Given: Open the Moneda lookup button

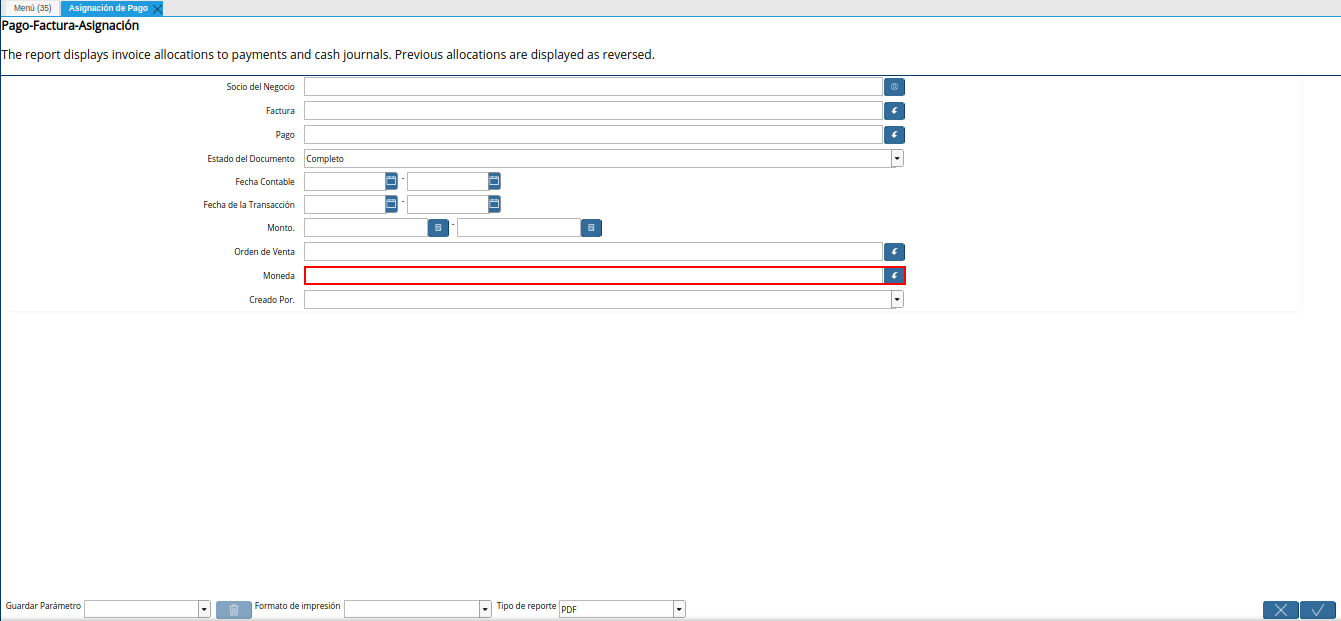Looking at the screenshot, I should pyautogui.click(x=894, y=276).
